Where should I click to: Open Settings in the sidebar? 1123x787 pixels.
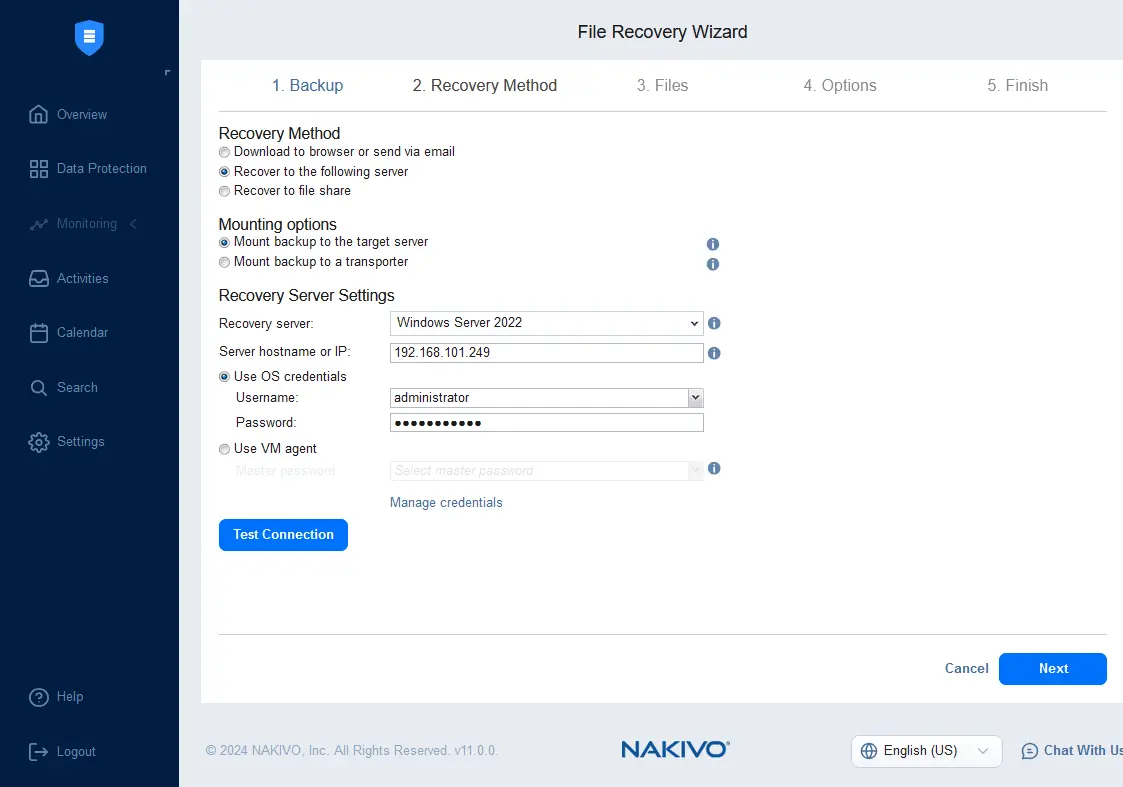pyautogui.click(x=80, y=442)
